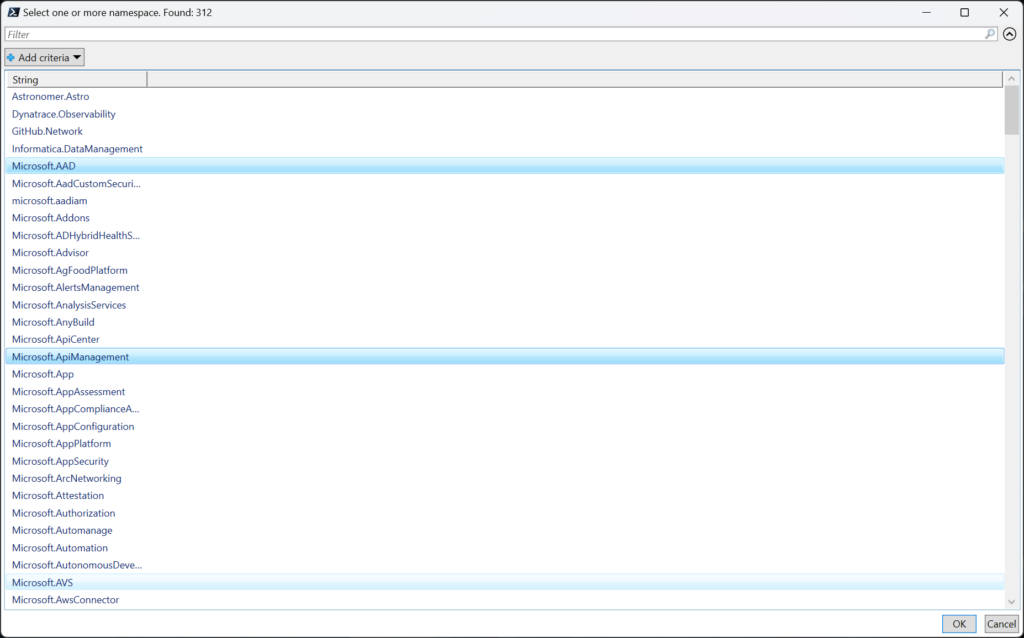Select the Microsoft.AnalysisServices row

pos(505,305)
